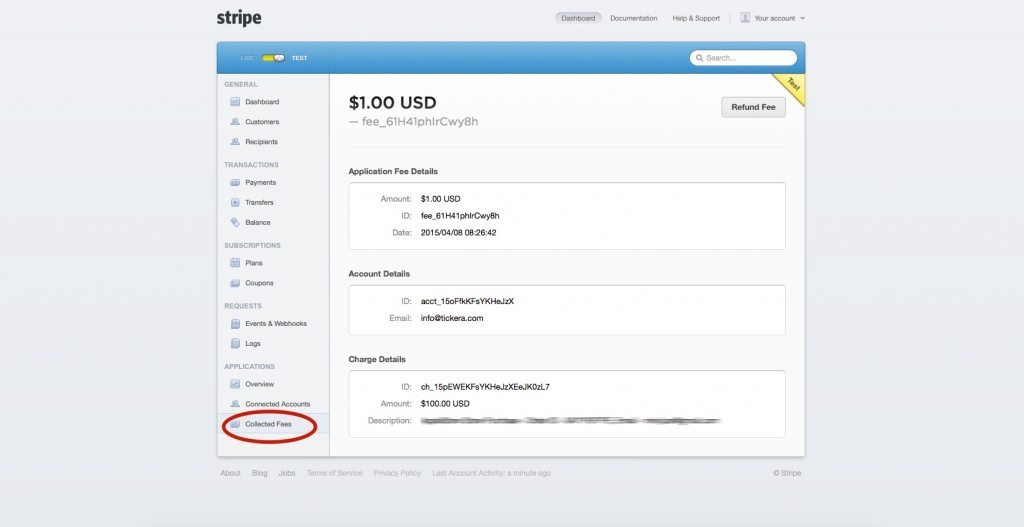The width and height of the screenshot is (1024, 527).
Task: Click the Collected Fees icon
Action: click(235, 424)
